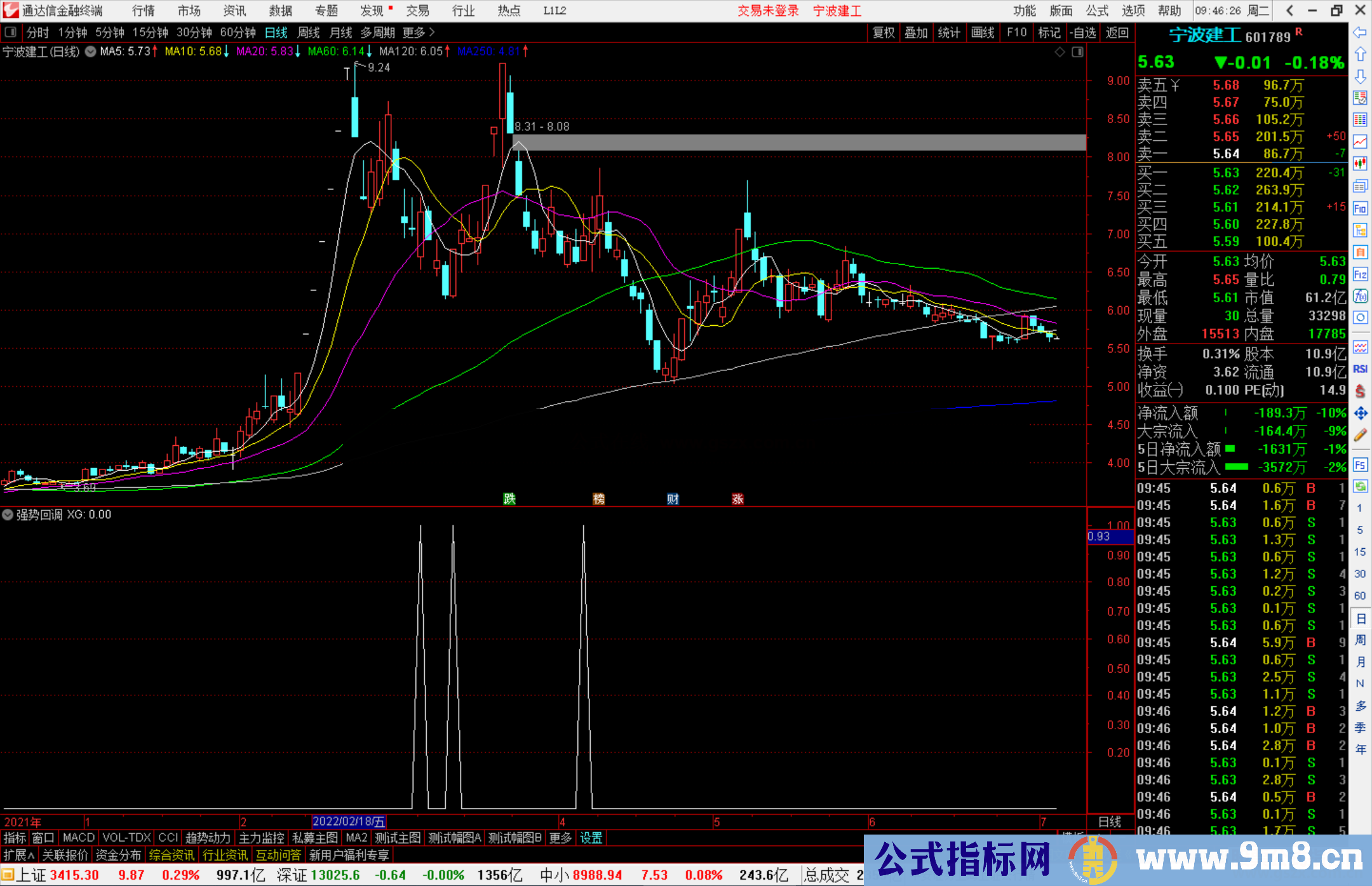The image size is (1372, 886).
Task: Click the f(x) formula icon
Action: tap(1360, 296)
